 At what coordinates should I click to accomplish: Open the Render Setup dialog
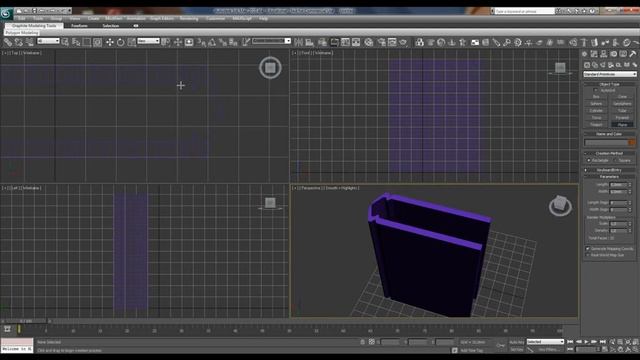[x=382, y=42]
